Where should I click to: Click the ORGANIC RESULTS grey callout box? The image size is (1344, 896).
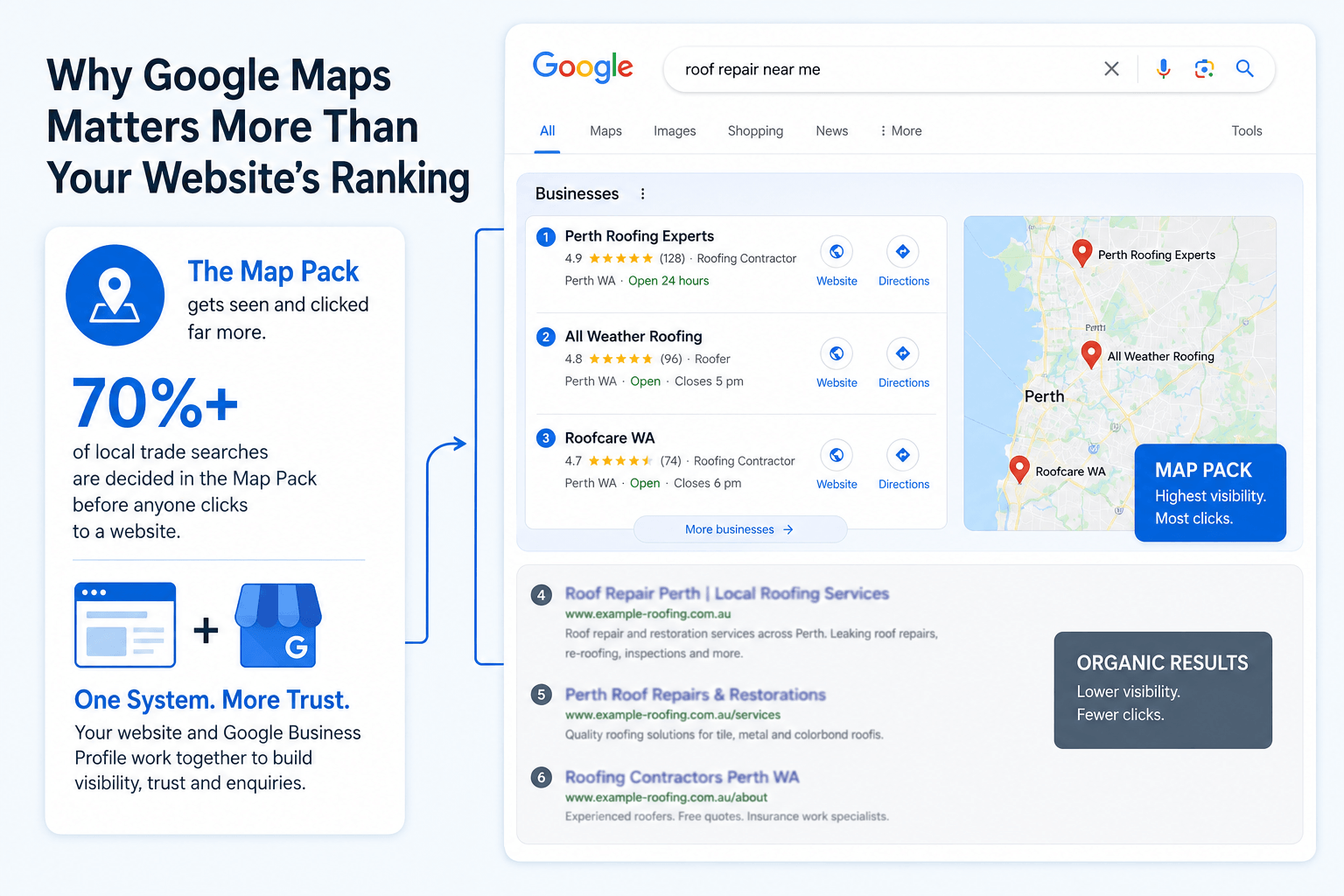click(1163, 690)
